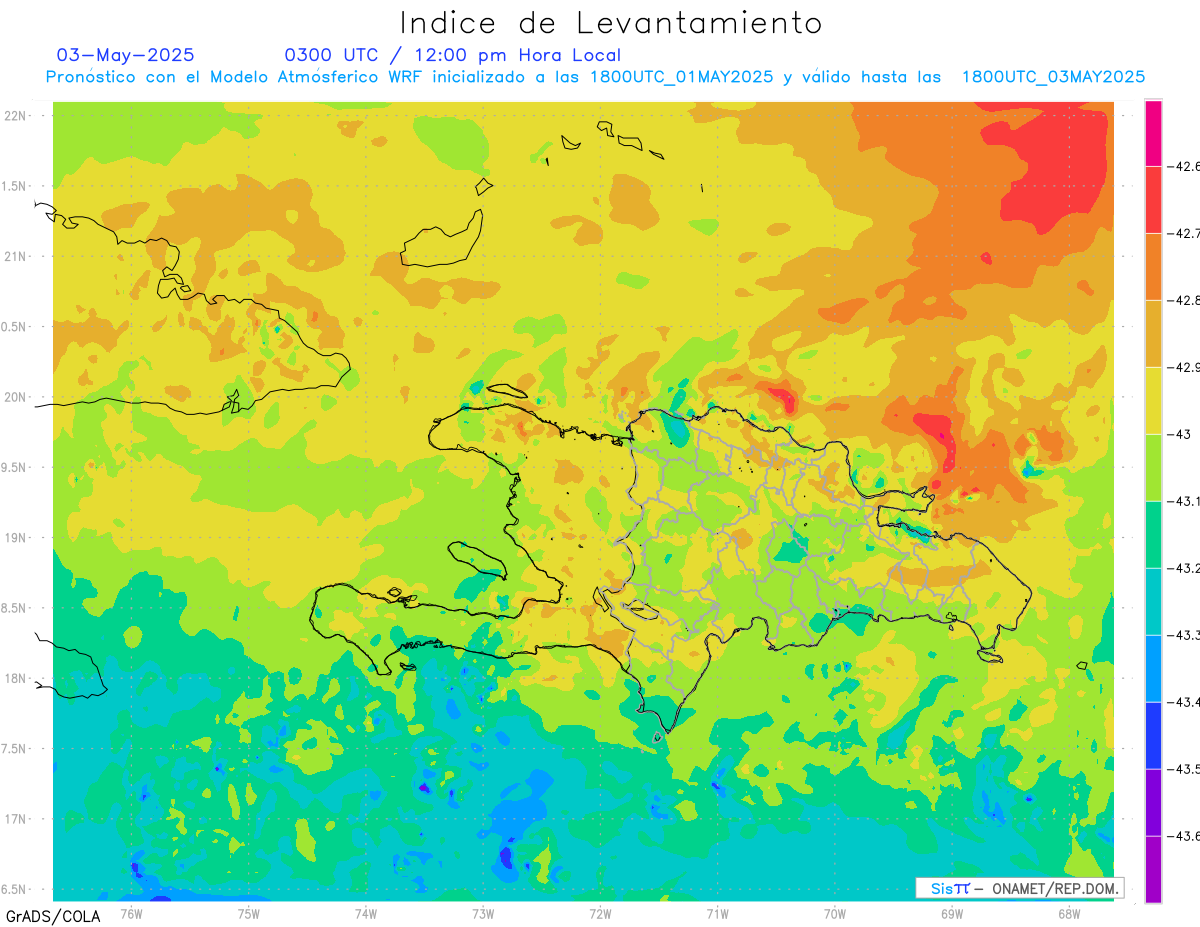Click the '20N' latitude label
Image resolution: width=1200 pixels, height=927 pixels.
(x=17, y=397)
